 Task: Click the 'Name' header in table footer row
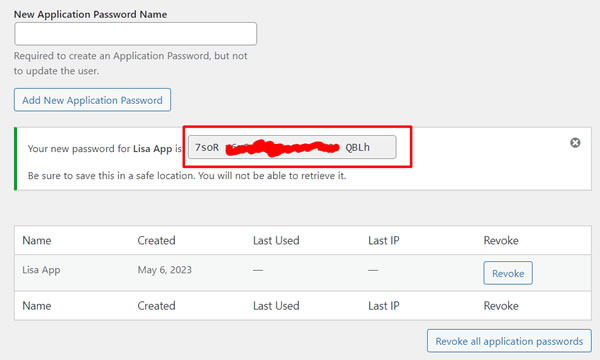(37, 306)
